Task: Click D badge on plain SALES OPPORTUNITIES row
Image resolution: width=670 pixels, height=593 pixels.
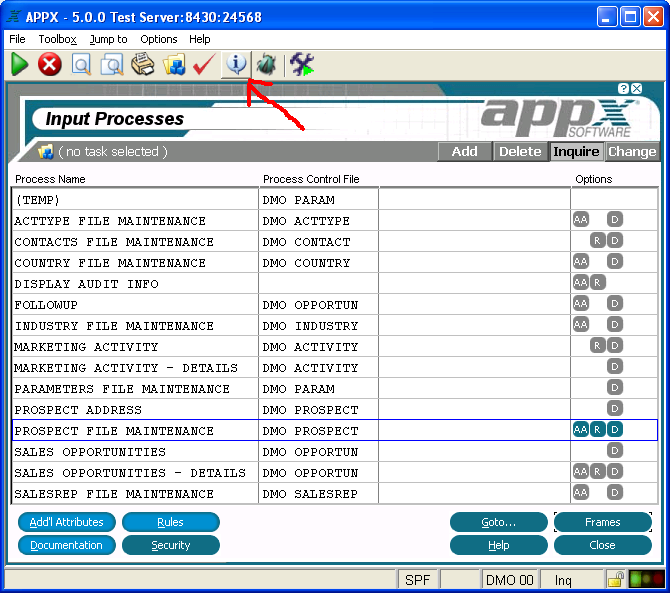Action: tap(615, 450)
